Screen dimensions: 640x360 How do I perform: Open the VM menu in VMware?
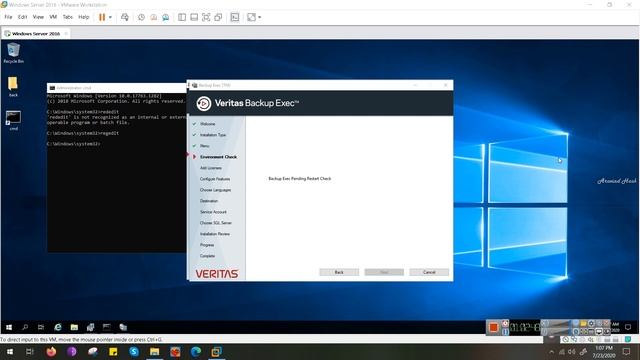pyautogui.click(x=53, y=17)
